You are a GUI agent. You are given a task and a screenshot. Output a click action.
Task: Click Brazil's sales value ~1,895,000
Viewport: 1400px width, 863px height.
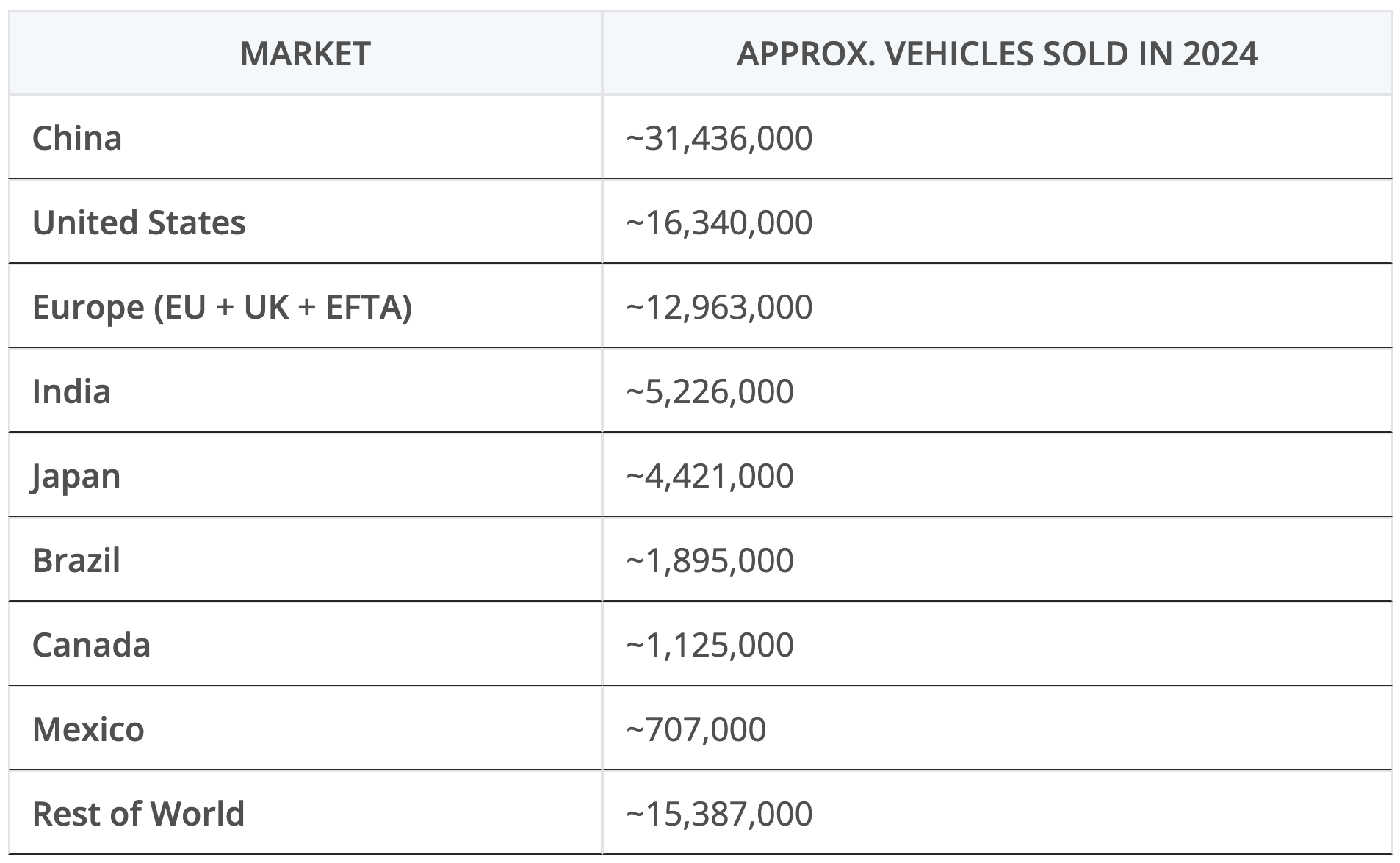710,560
